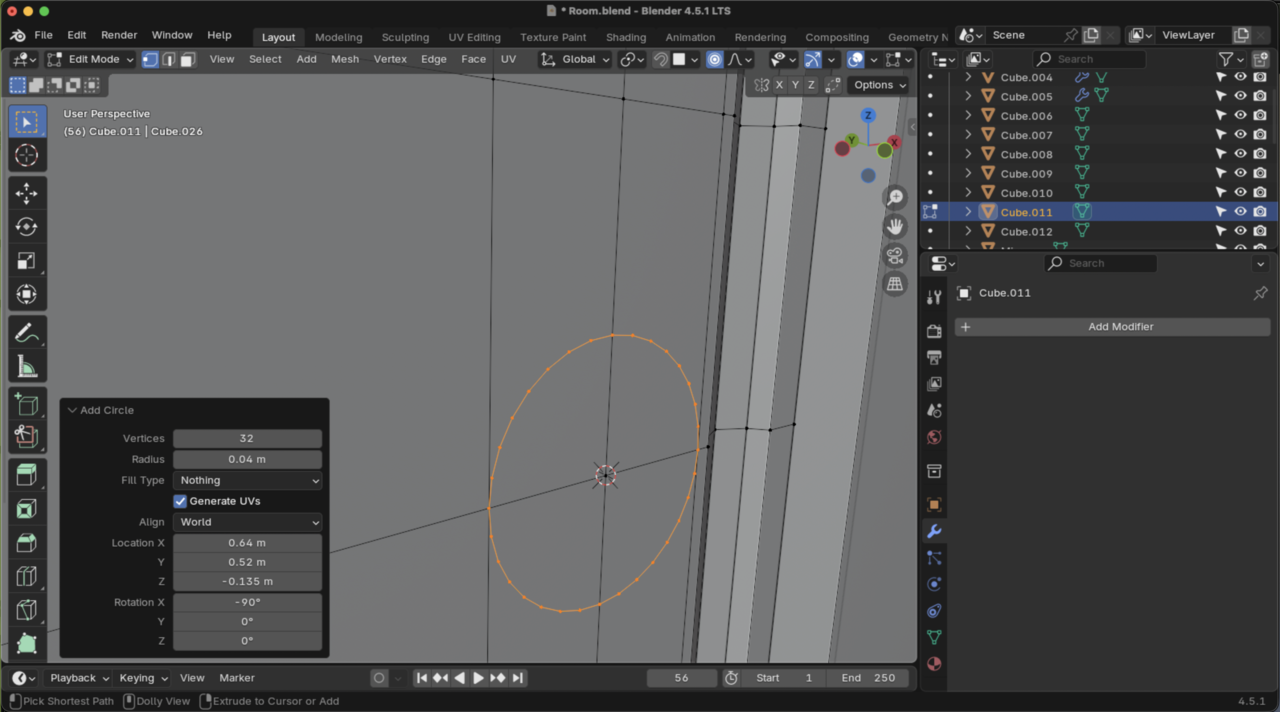Select the Rotate tool

(x=27, y=227)
